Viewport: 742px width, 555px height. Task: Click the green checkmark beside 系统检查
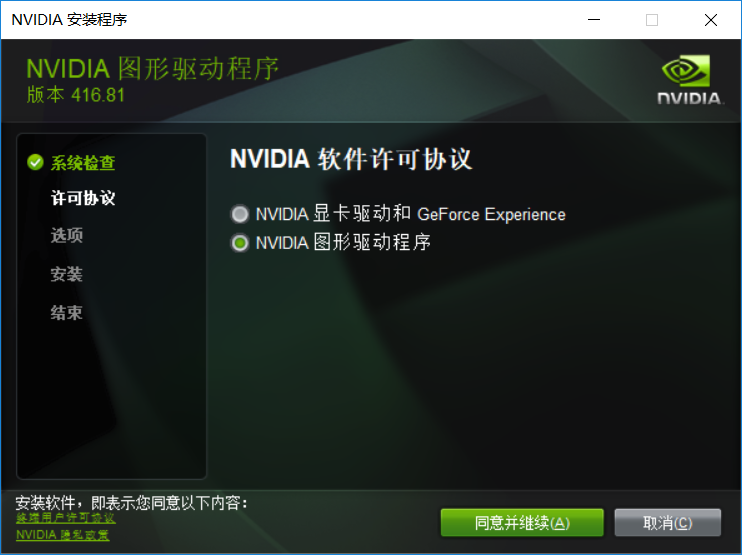35,162
